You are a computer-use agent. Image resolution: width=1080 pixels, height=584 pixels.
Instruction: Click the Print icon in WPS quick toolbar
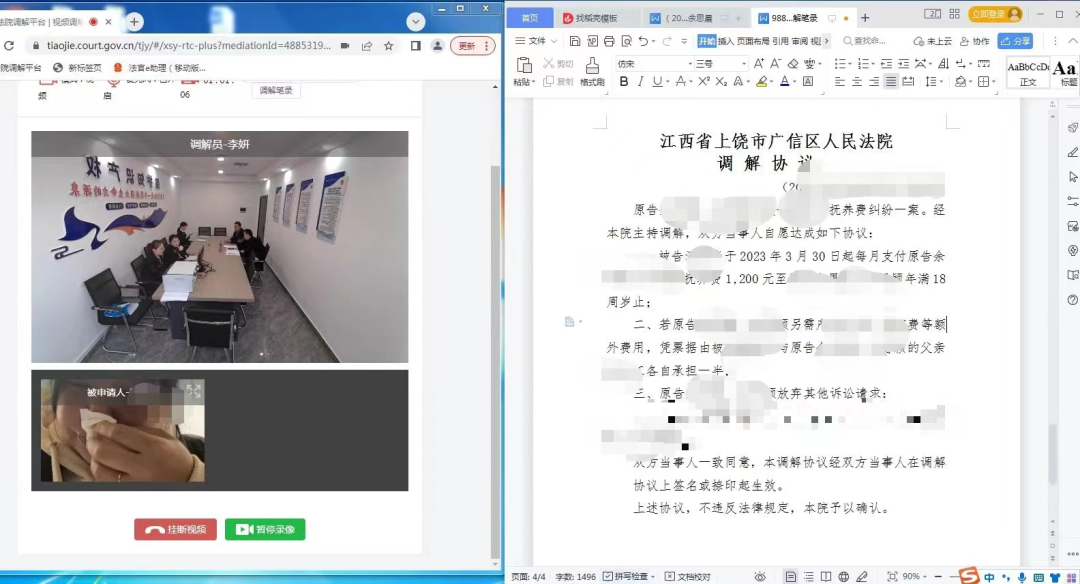pyautogui.click(x=609, y=41)
